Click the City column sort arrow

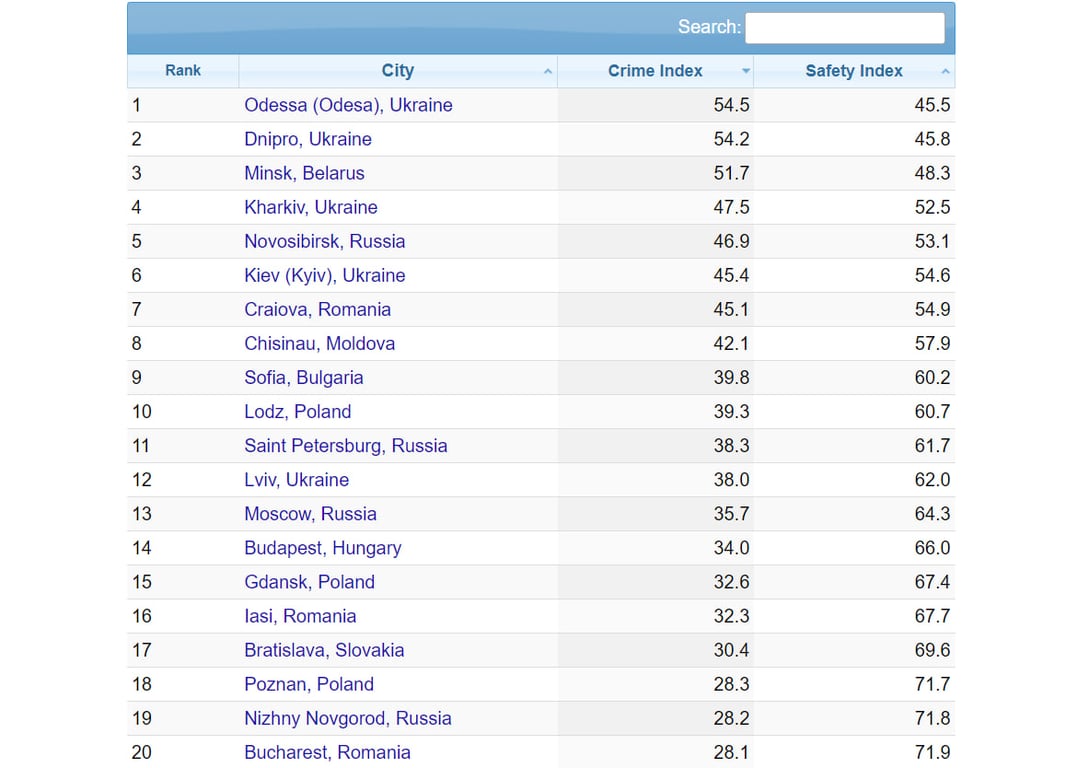coord(547,72)
